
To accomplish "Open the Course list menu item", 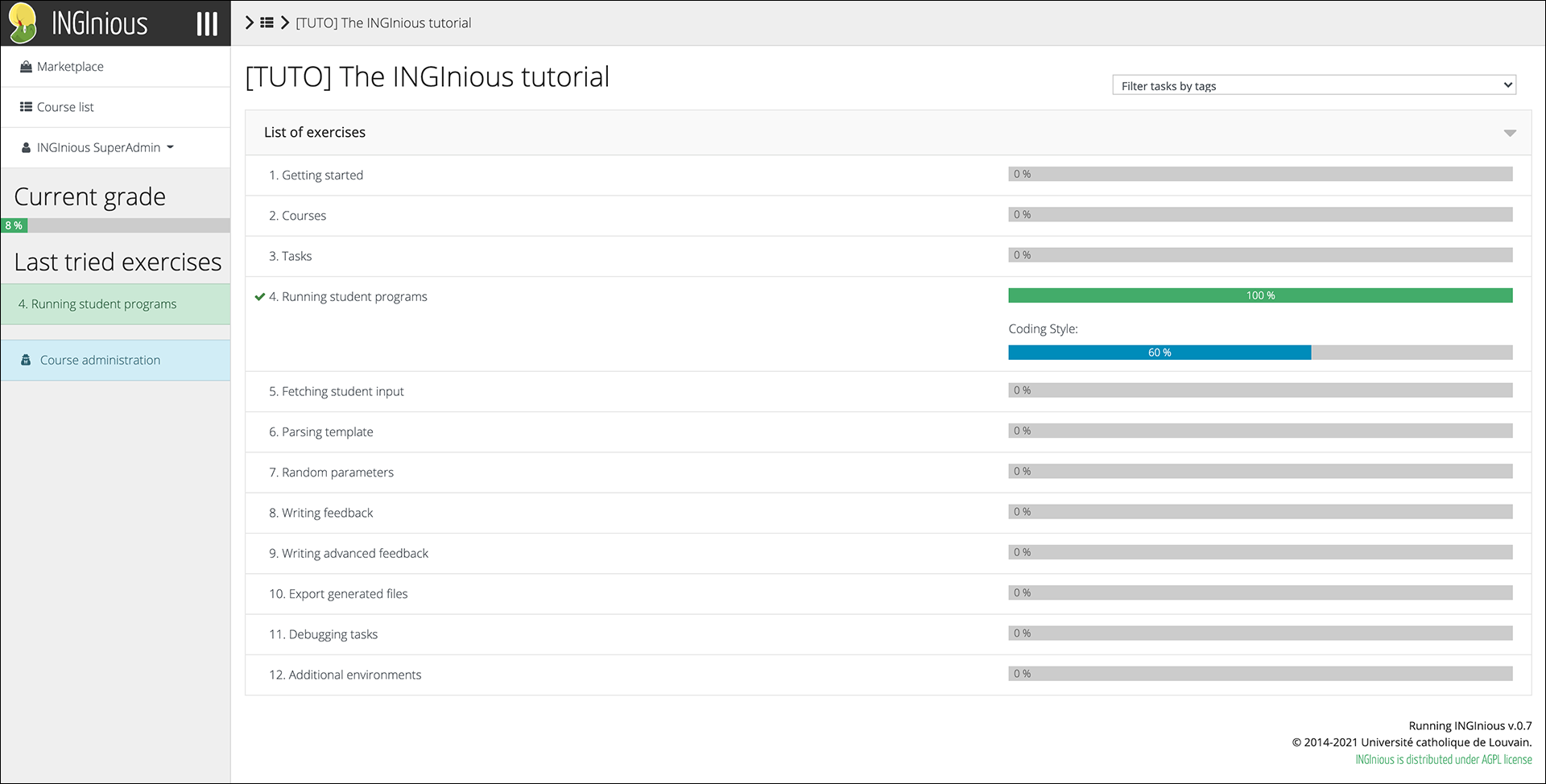I will [115, 107].
